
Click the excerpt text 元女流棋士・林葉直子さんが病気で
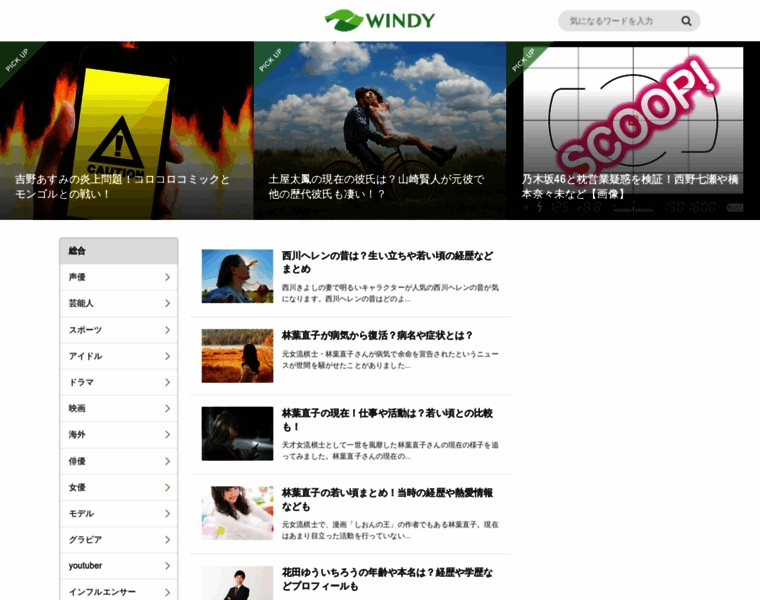click(x=390, y=360)
